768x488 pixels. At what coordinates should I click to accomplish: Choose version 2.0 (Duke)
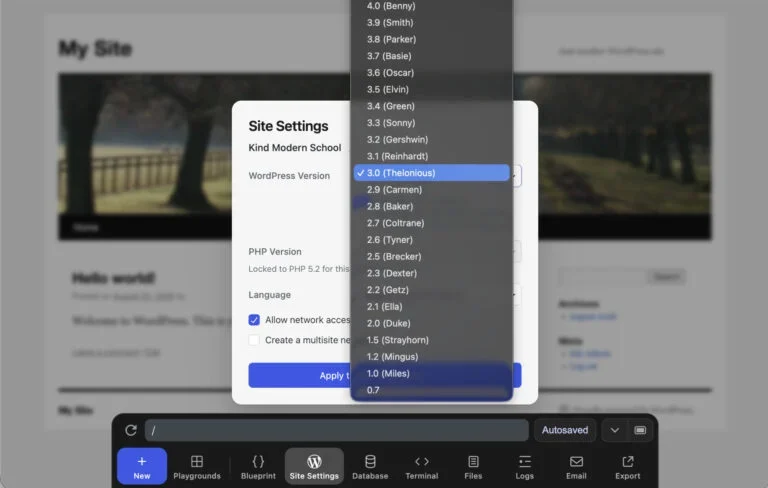[x=432, y=323]
